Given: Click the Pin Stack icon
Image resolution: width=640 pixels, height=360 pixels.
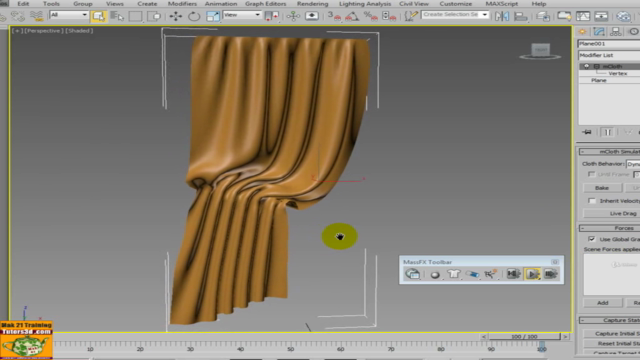Looking at the screenshot, I should coord(587,132).
